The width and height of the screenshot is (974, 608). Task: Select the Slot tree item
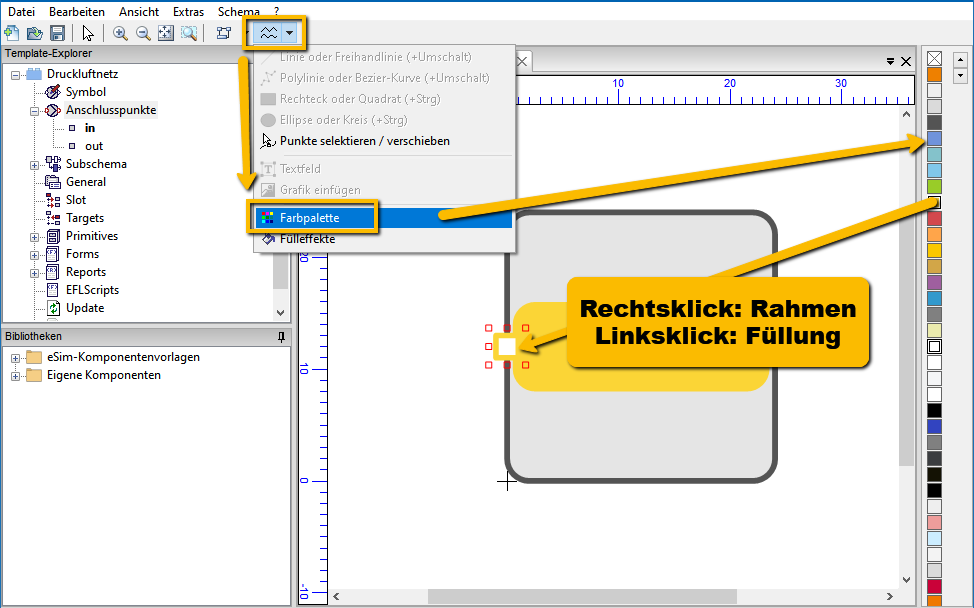[76, 200]
